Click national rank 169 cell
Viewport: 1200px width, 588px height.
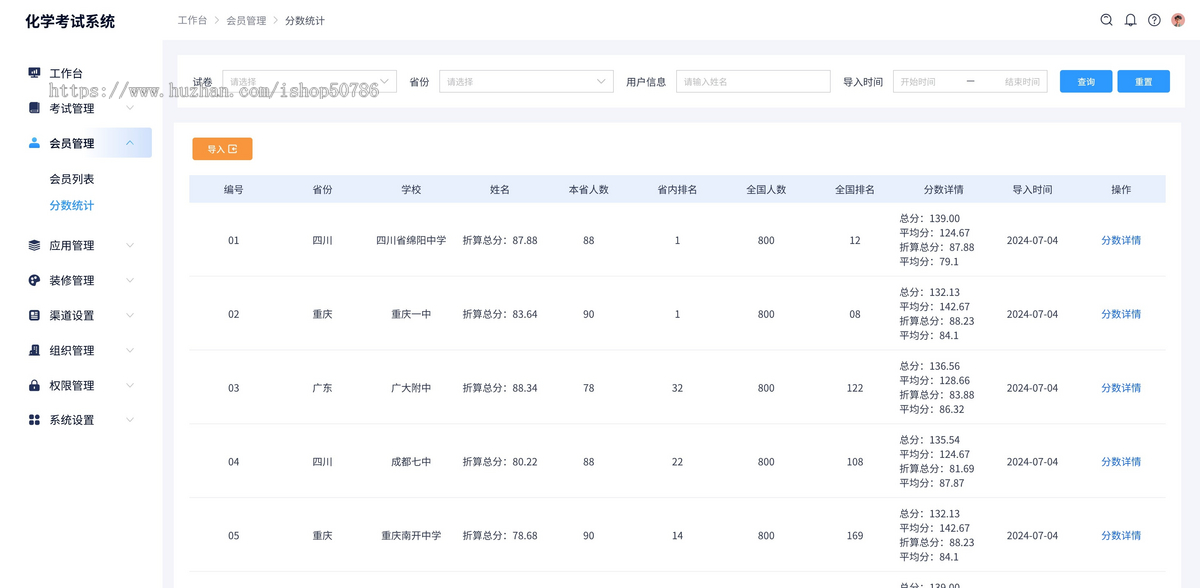point(855,536)
